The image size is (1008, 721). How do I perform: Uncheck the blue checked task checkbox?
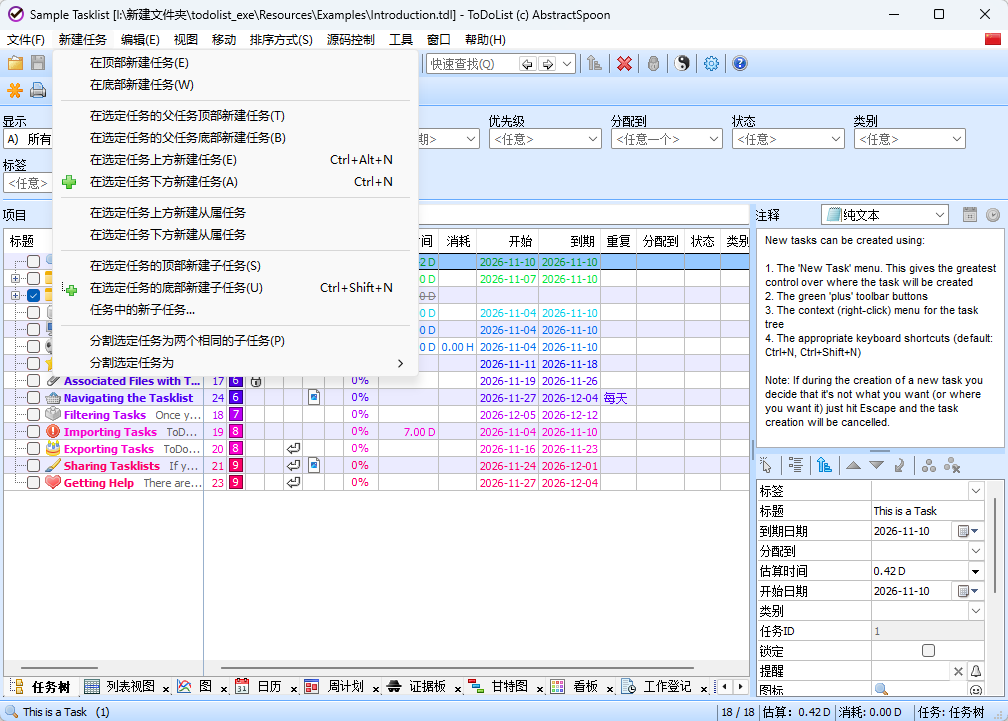[x=33, y=296]
